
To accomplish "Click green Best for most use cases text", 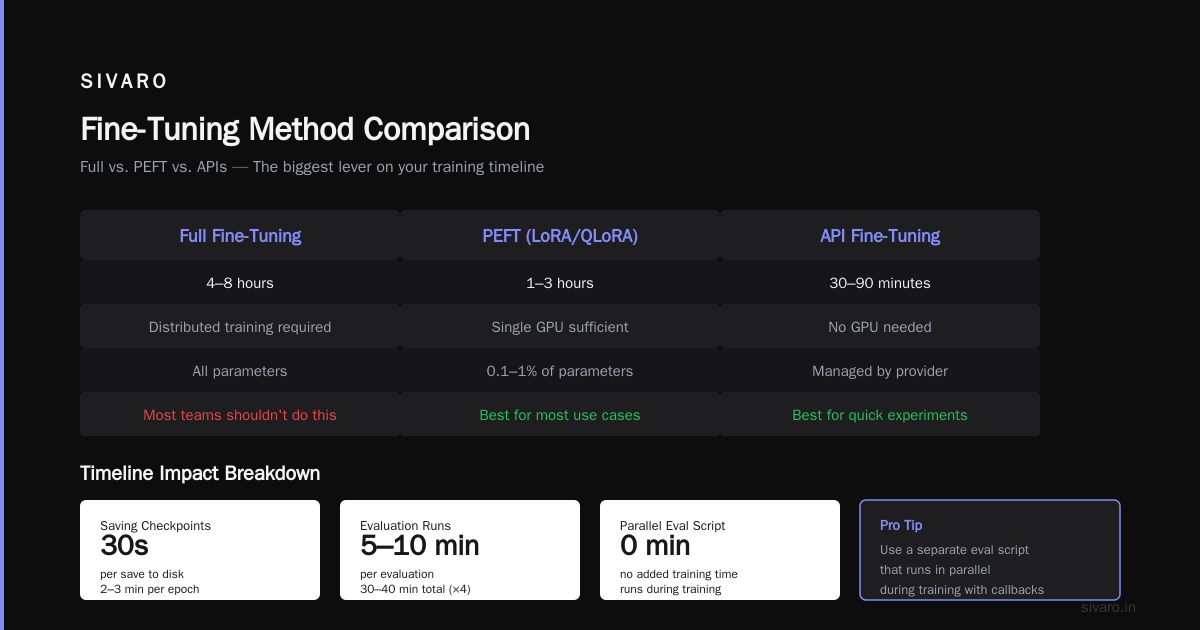I will click(x=560, y=415).
